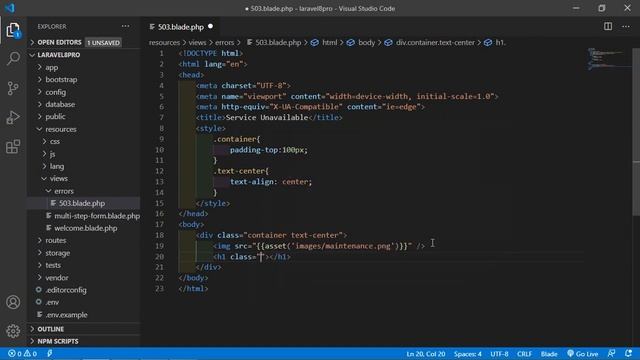Click Blade language mode status
This screenshot has width=640, height=360.
tap(549, 354)
